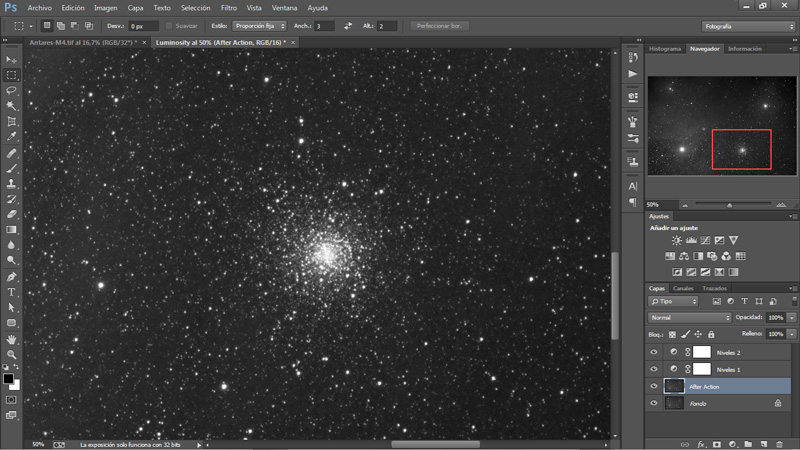
Task: Add a Brightness/Contrast adjustment
Action: [x=677, y=241]
